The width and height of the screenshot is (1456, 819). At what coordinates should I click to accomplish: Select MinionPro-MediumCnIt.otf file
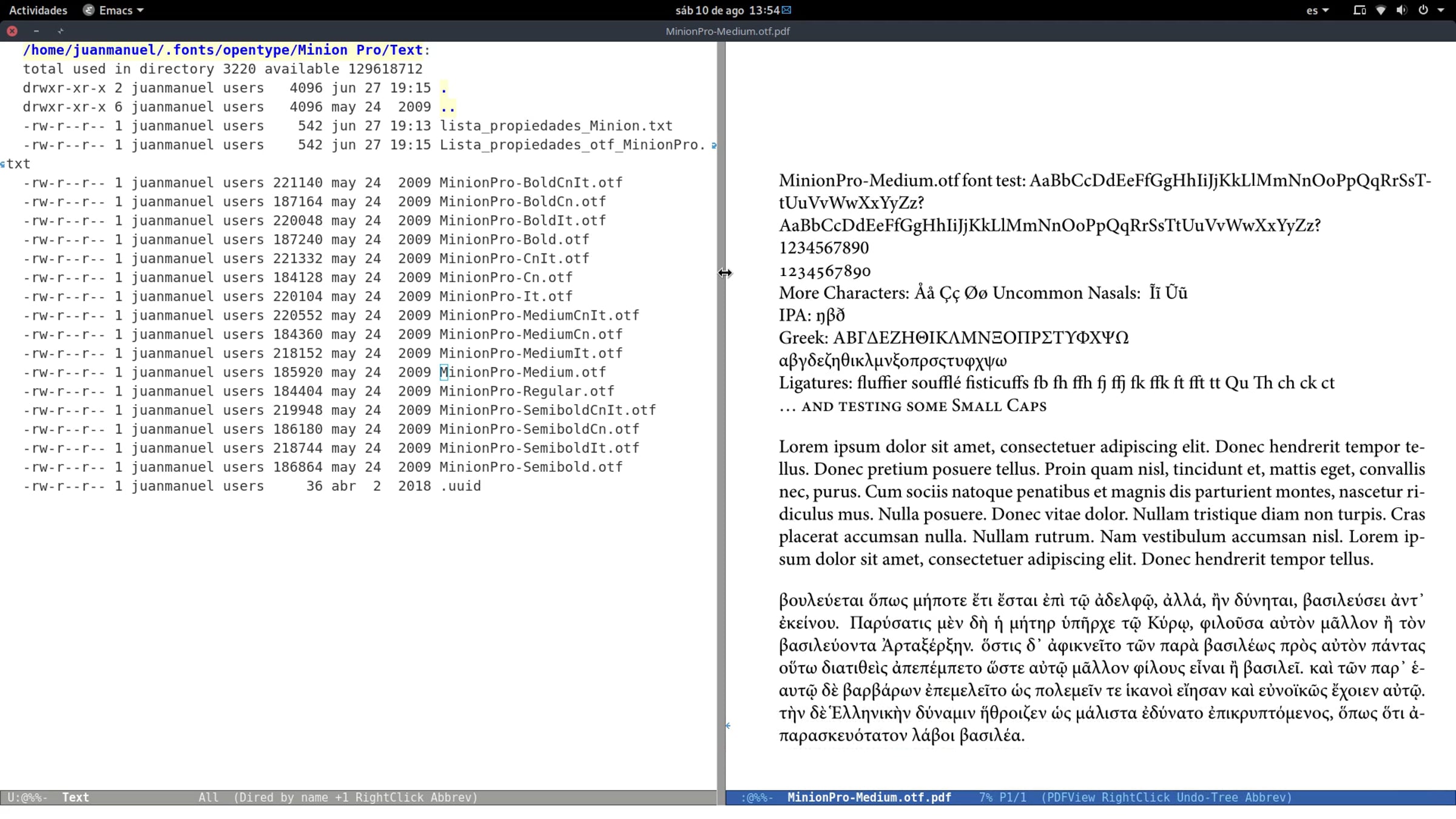tap(540, 315)
